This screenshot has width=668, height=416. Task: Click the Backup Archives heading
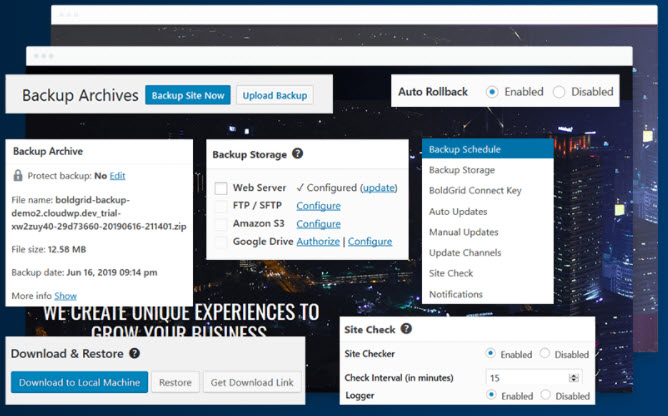tap(80, 95)
